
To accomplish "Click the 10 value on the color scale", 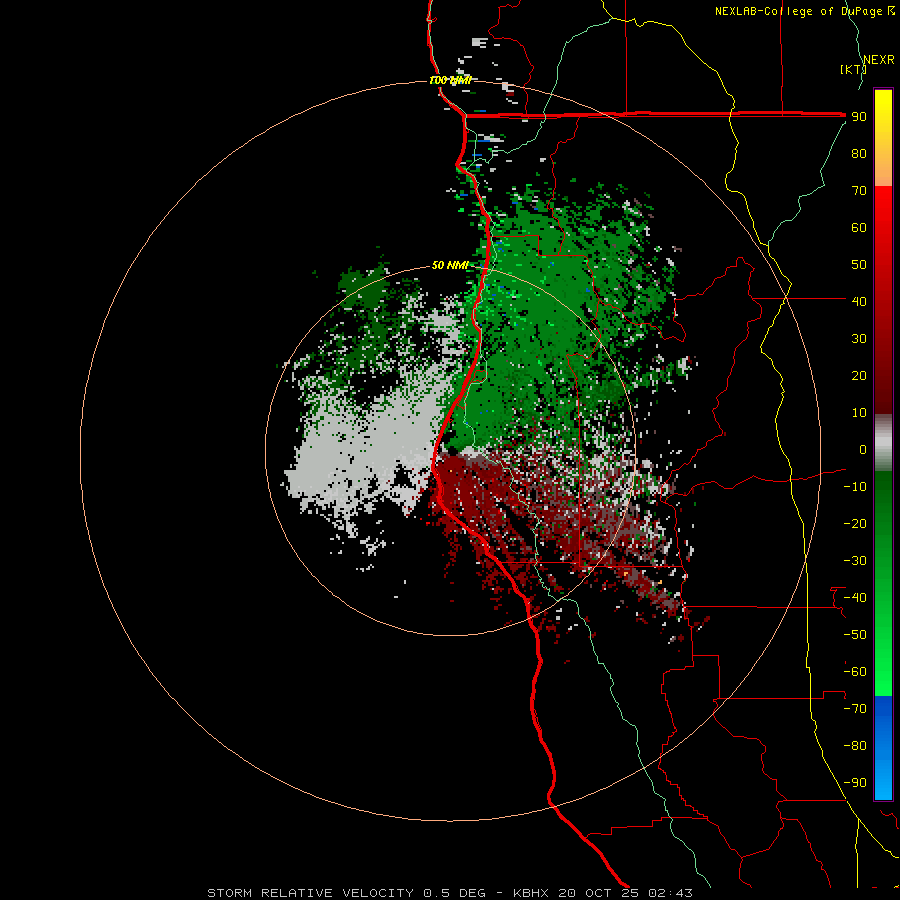I will pyautogui.click(x=859, y=413).
